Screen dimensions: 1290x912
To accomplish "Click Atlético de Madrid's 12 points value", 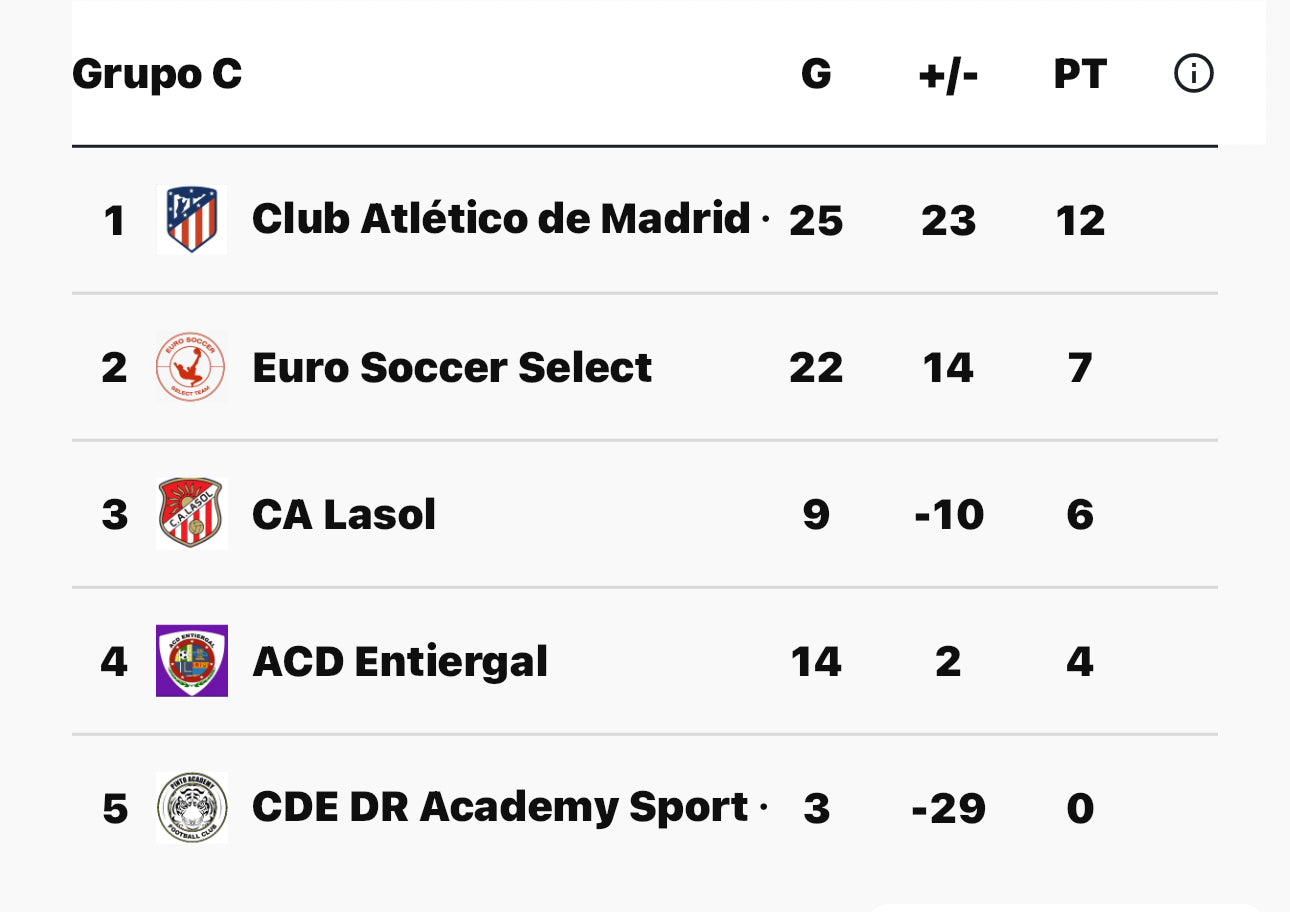I will coord(1080,220).
